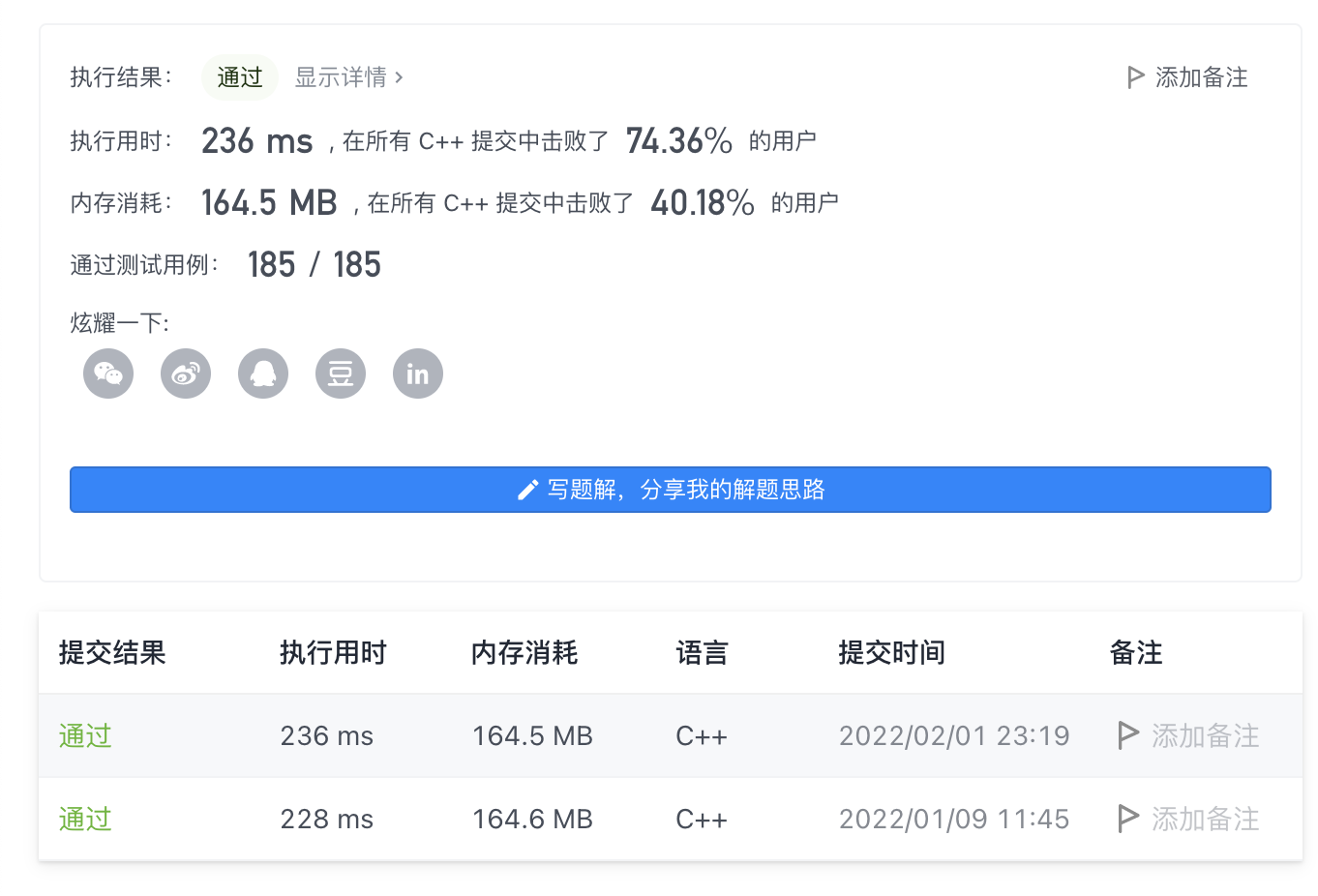Share result via Douban icon
1318x896 pixels.
[x=341, y=373]
